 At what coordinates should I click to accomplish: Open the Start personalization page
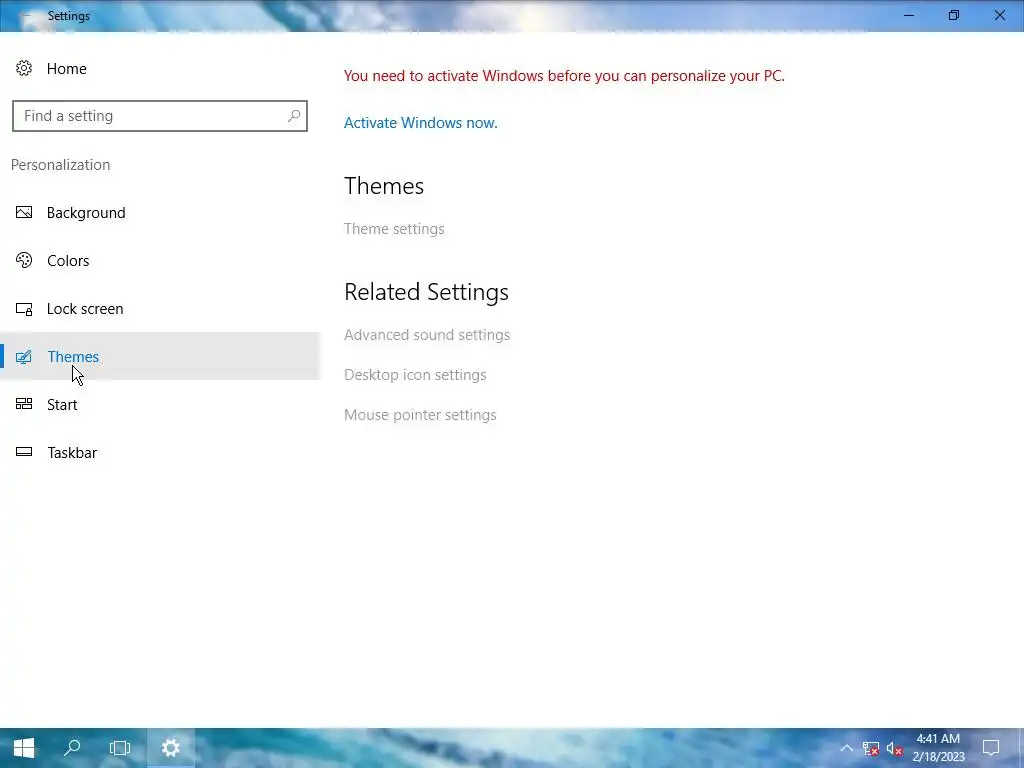coord(160,404)
